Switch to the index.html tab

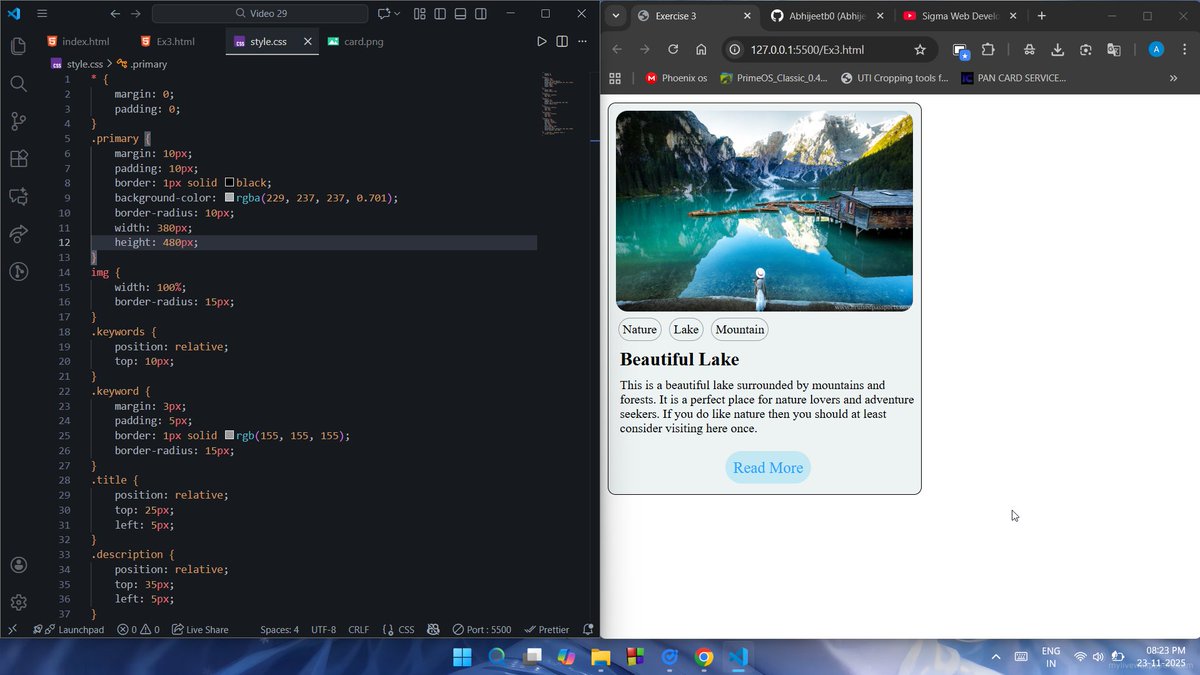coord(85,41)
